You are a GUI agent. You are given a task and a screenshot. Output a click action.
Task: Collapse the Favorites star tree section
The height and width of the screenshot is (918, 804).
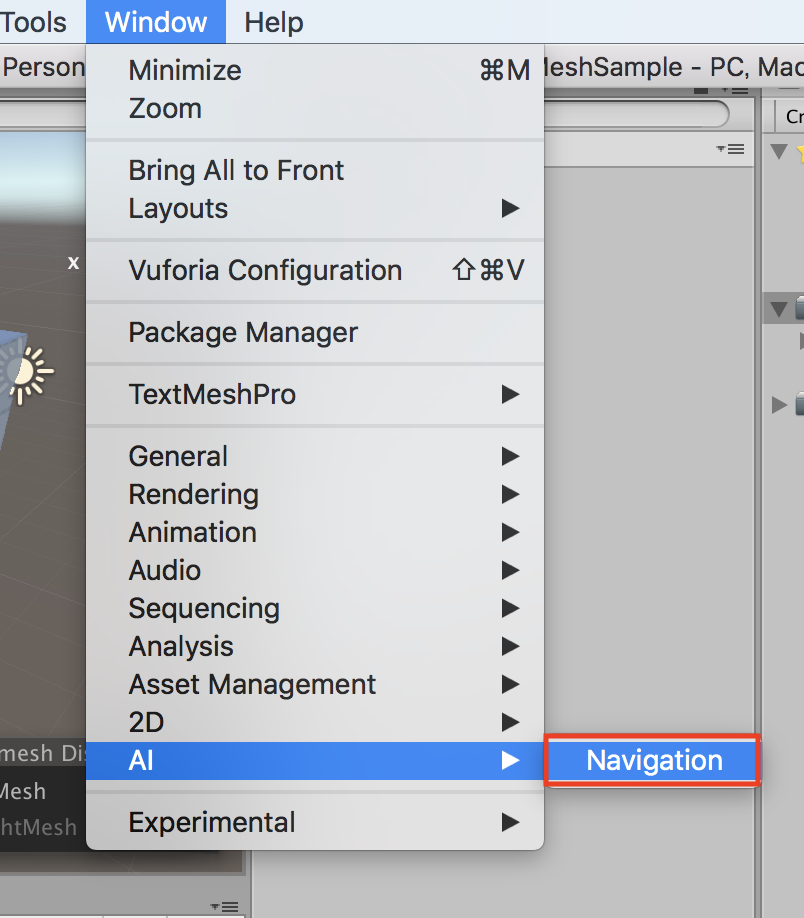pos(779,152)
